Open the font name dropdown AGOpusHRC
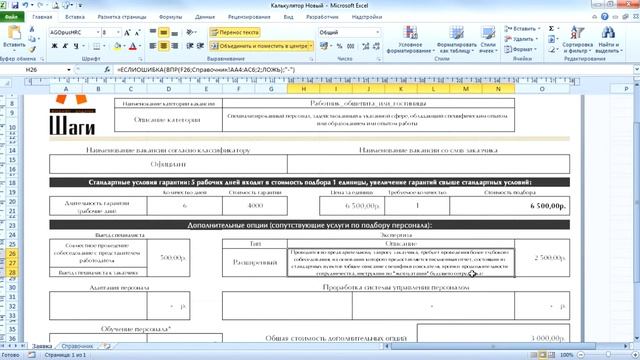 [x=98, y=32]
